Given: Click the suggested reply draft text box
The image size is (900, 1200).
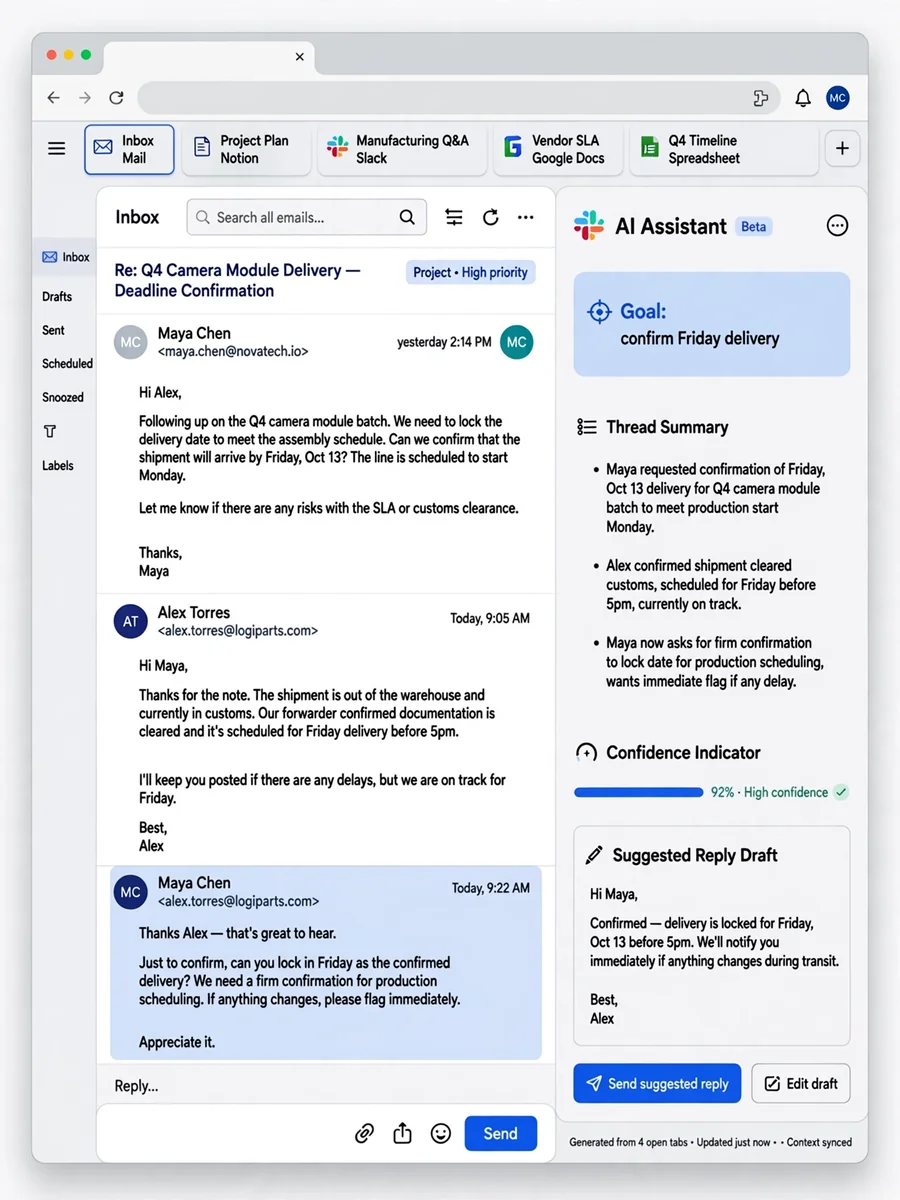Looking at the screenshot, I should point(712,935).
